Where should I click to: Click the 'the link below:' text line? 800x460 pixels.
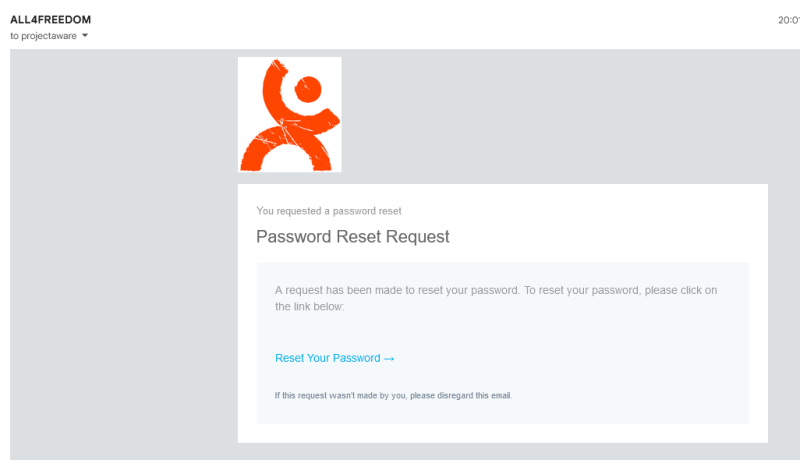(310, 306)
